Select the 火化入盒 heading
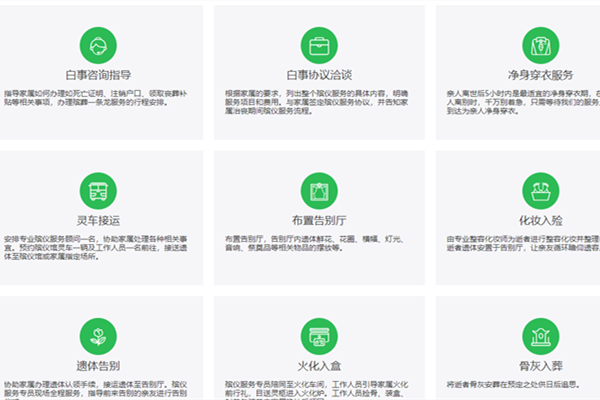This screenshot has height=400, width=600. [x=319, y=366]
